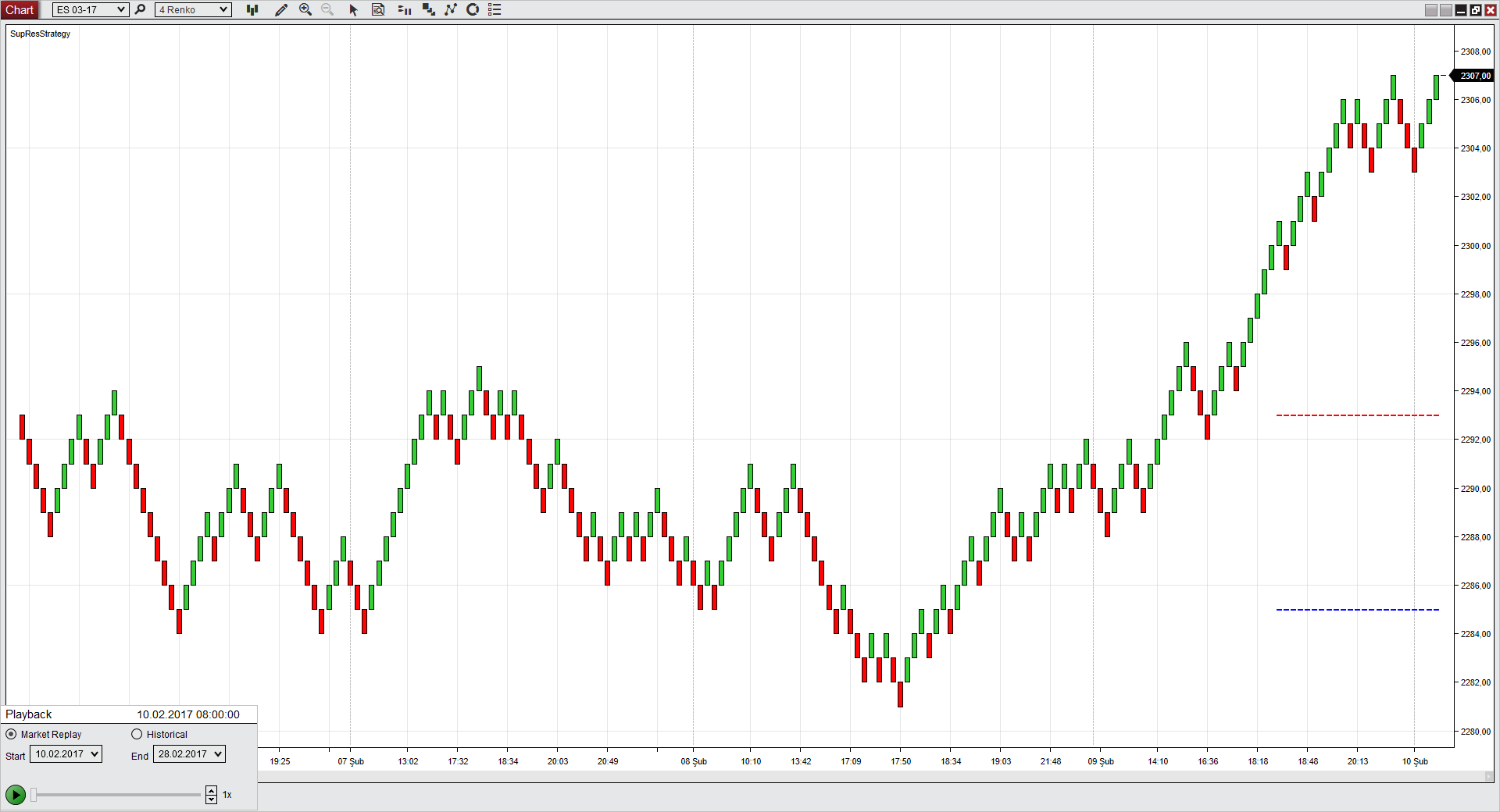This screenshot has width=1500, height=812.
Task: Click the SupResStrategy chart label
Action: coord(41,34)
